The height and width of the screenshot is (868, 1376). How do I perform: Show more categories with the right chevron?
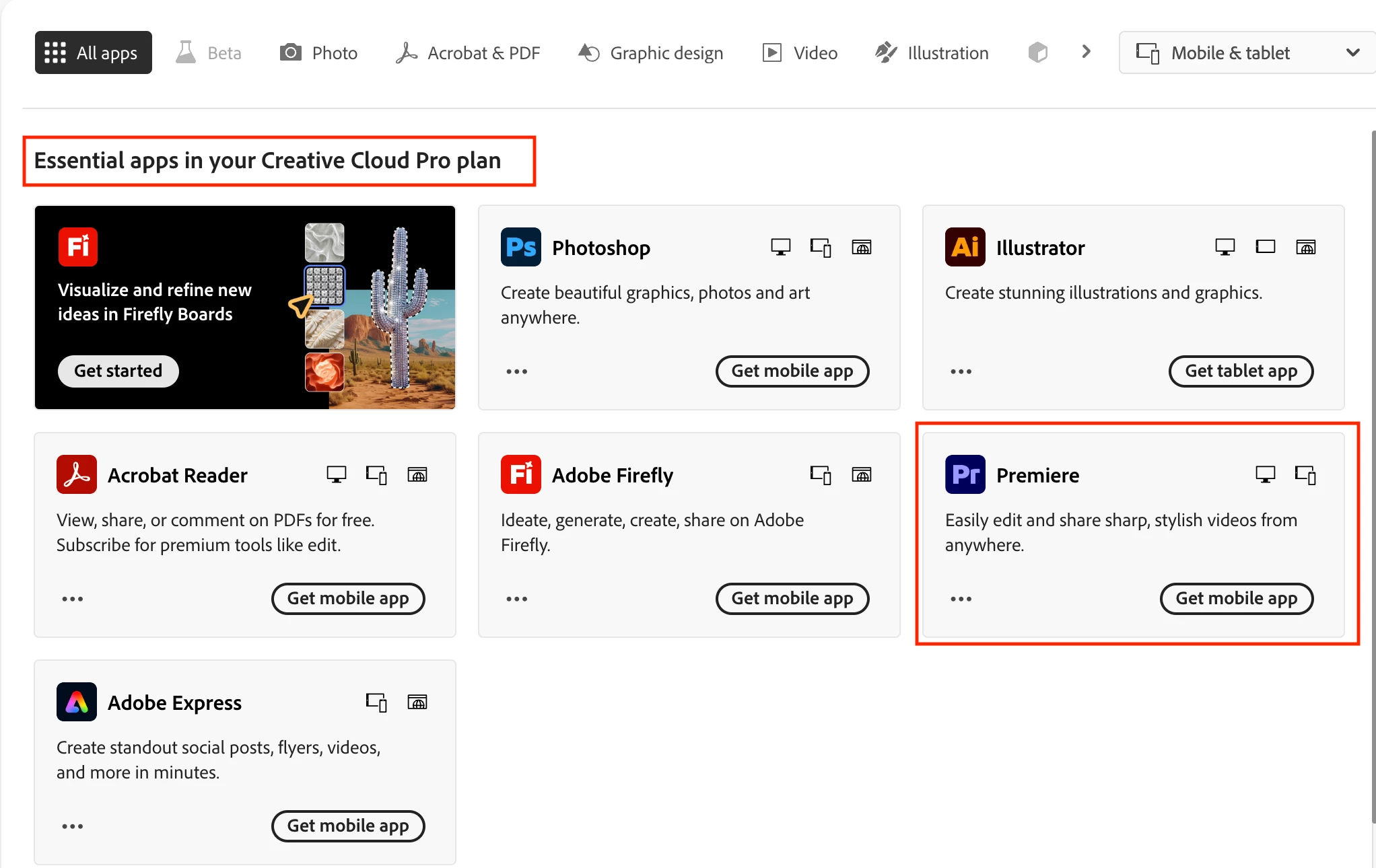click(x=1085, y=52)
